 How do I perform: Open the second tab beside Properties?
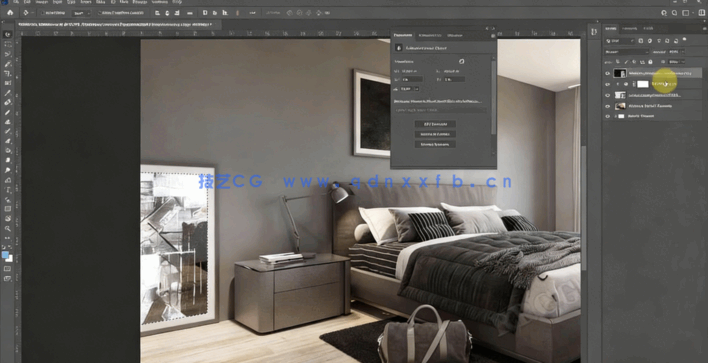tap(429, 35)
